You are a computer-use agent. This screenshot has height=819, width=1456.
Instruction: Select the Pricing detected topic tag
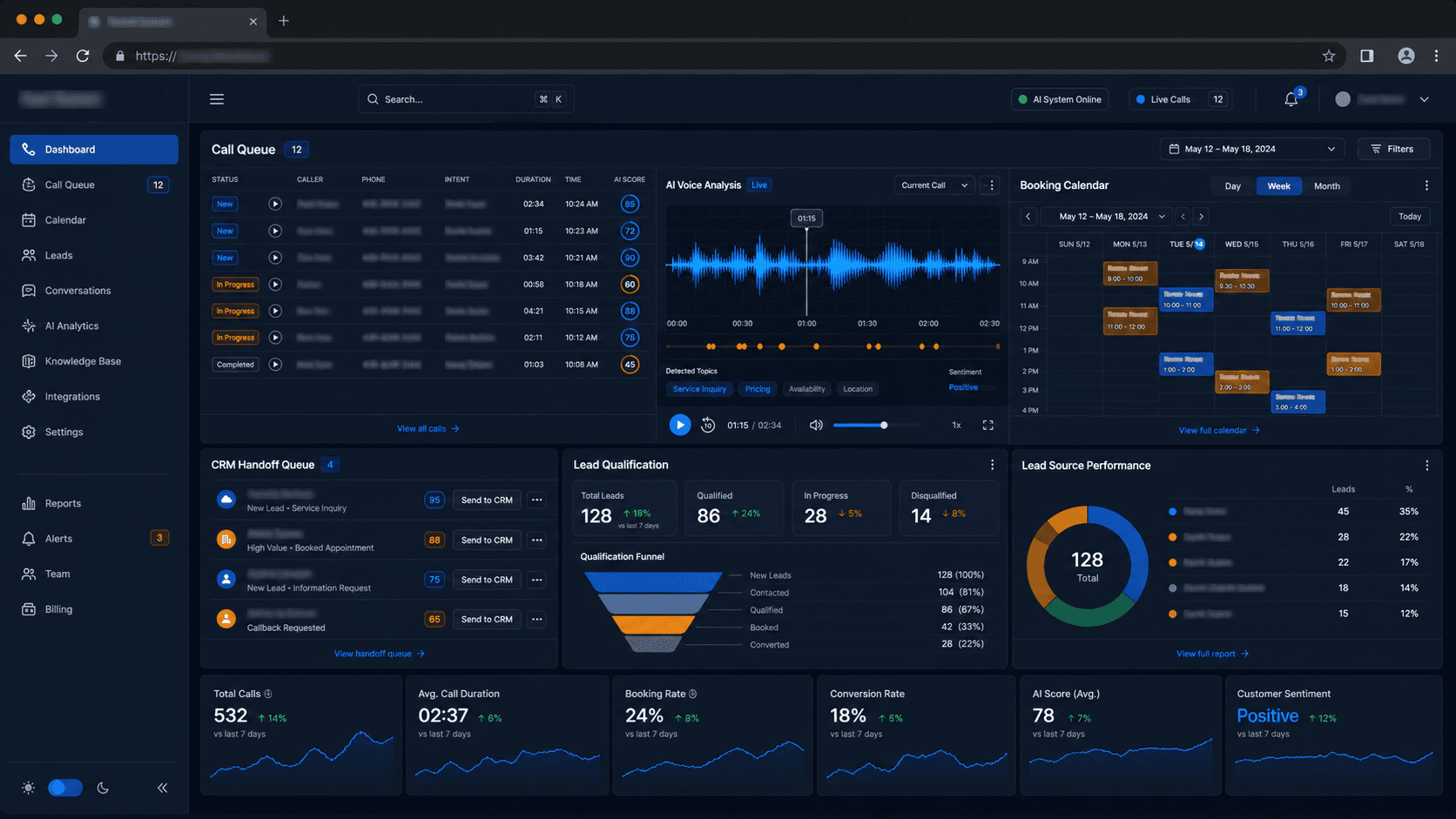coord(758,389)
